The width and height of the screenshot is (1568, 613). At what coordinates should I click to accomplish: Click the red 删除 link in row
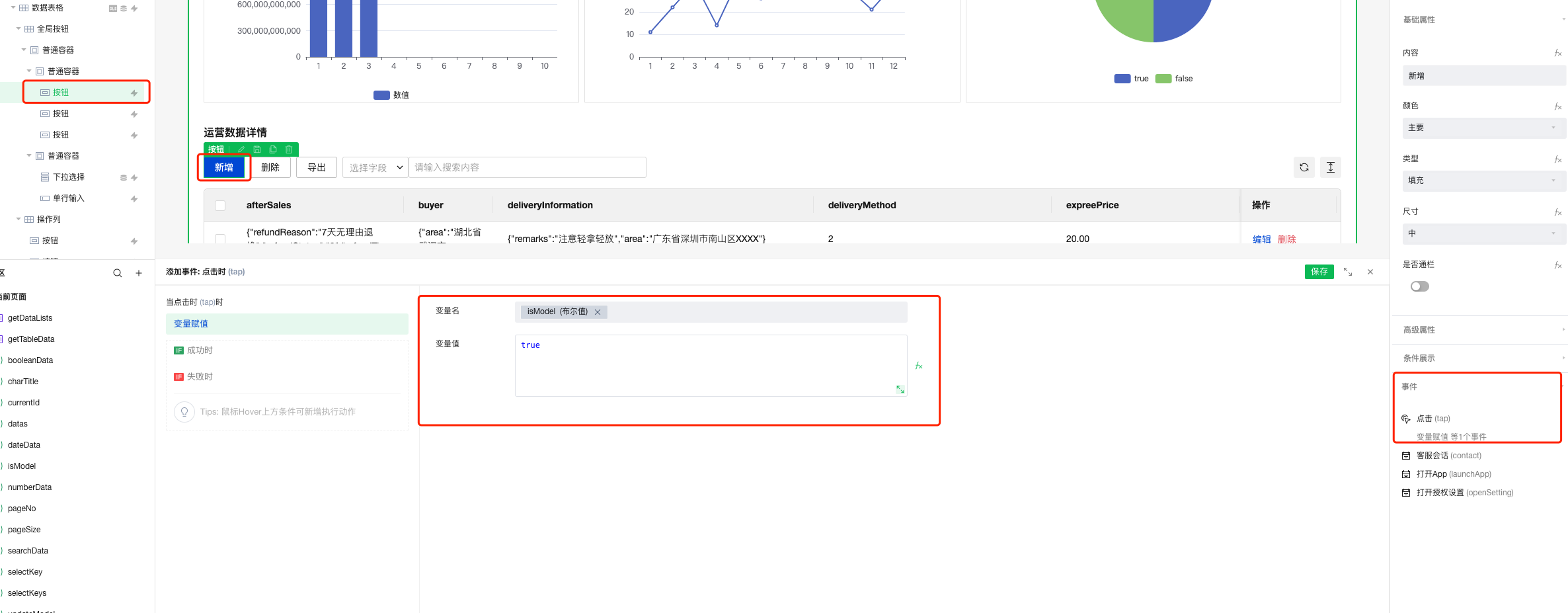pyautogui.click(x=1287, y=239)
